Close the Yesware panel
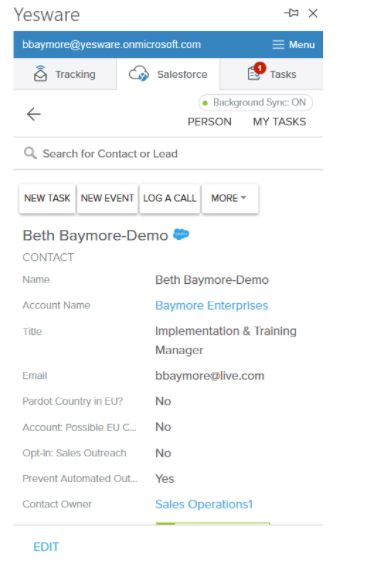 tap(313, 13)
